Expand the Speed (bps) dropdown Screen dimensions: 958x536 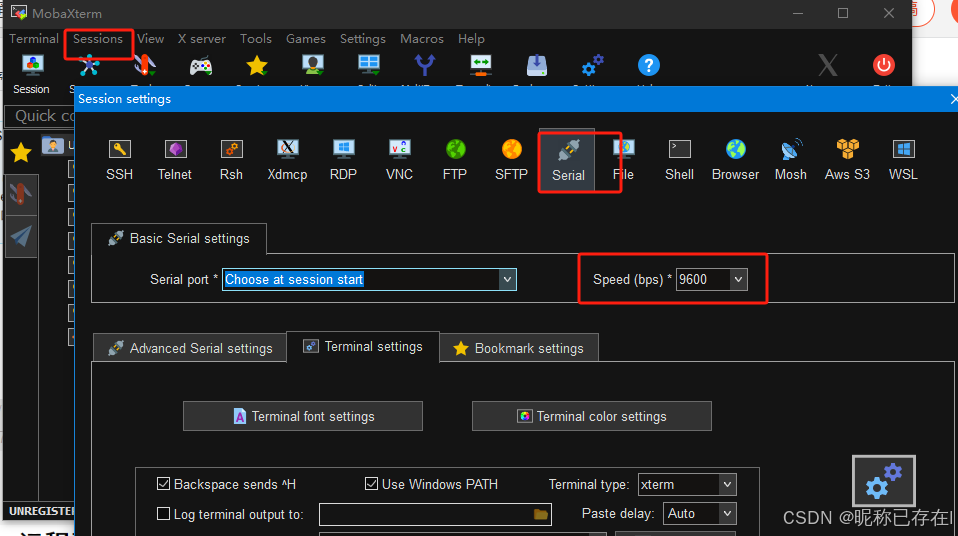pos(738,279)
